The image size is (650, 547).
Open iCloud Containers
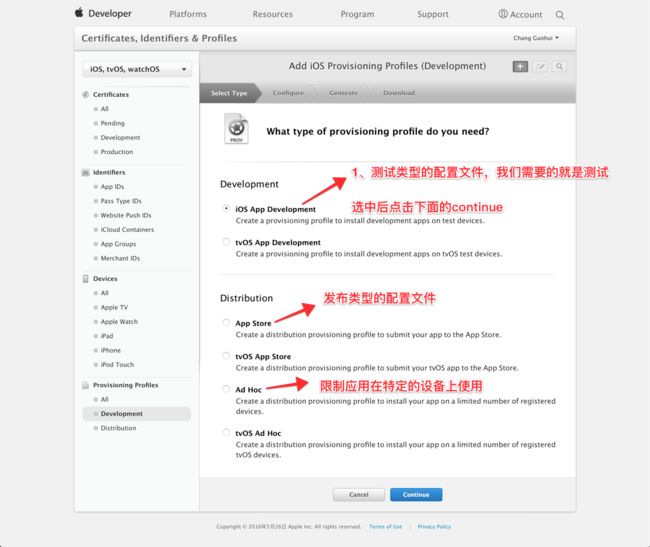point(127,230)
